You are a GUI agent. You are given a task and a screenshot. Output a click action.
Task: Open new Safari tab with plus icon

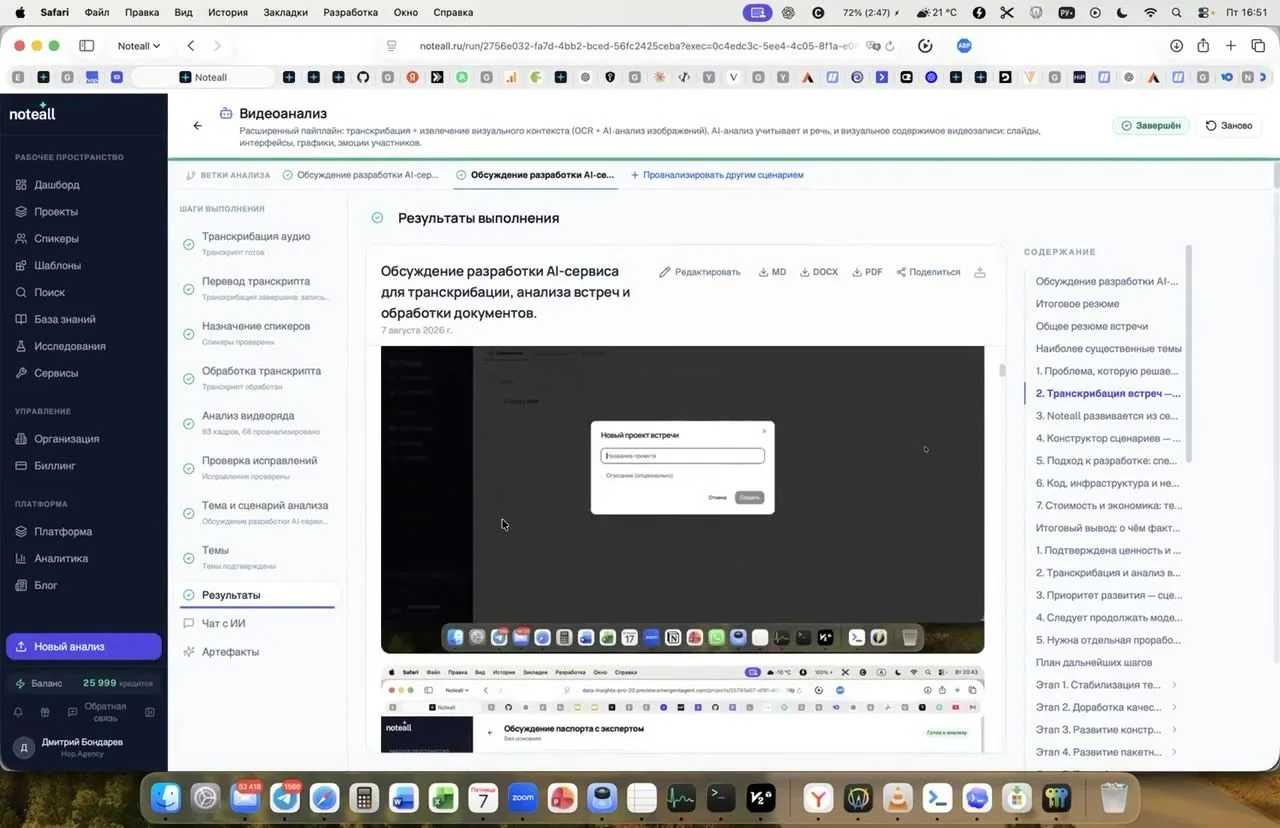[1231, 46]
